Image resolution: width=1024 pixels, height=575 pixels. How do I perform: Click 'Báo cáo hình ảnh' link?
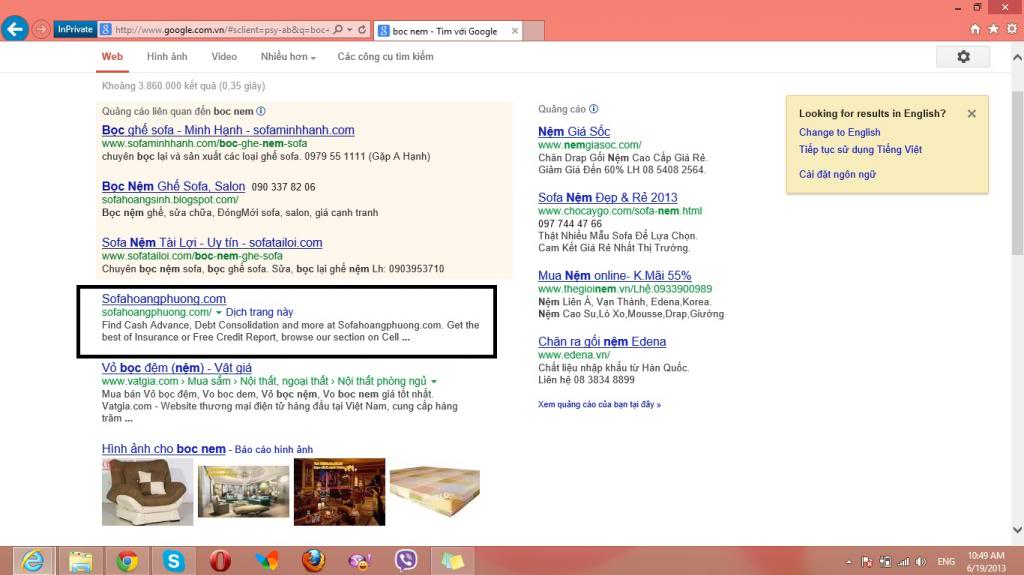click(274, 450)
